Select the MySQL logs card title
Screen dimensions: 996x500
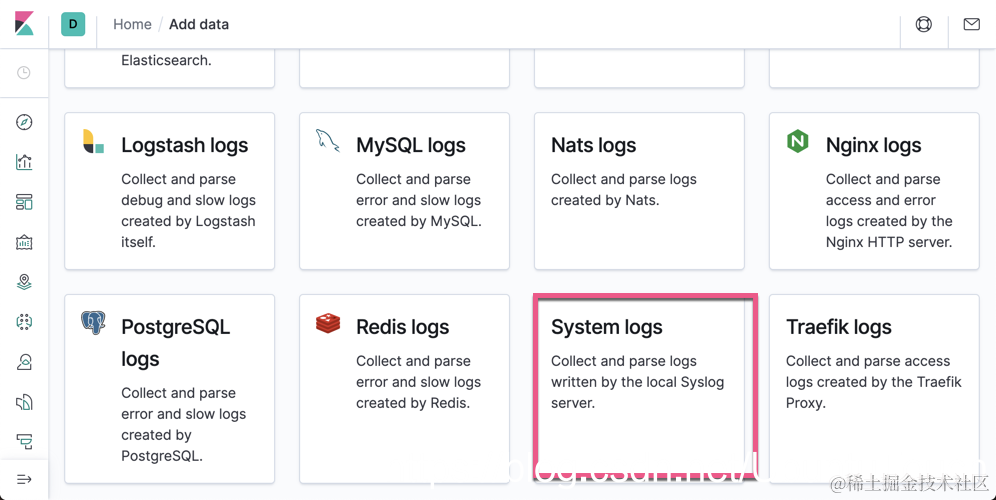click(411, 145)
